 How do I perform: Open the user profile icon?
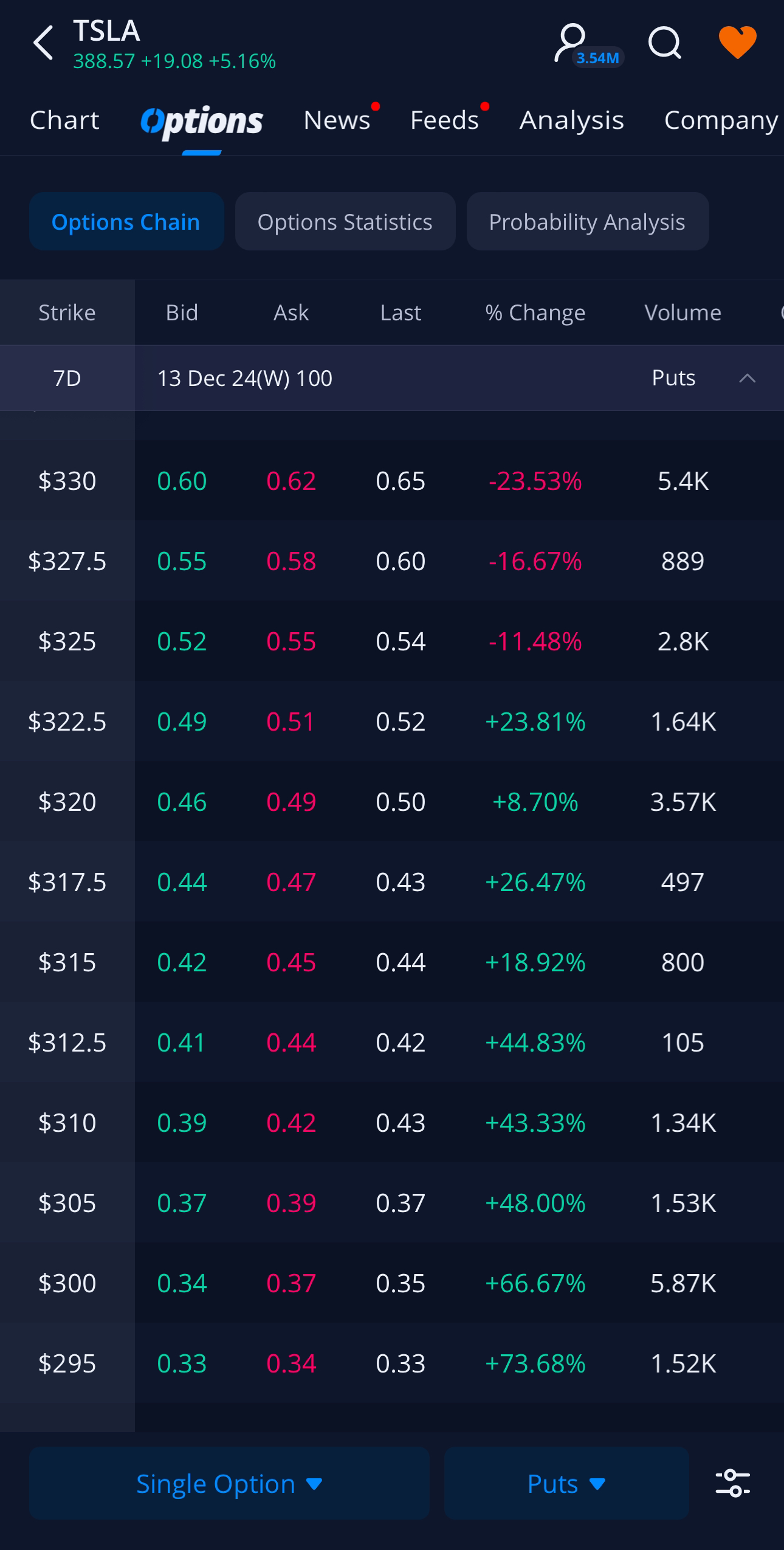(x=571, y=43)
